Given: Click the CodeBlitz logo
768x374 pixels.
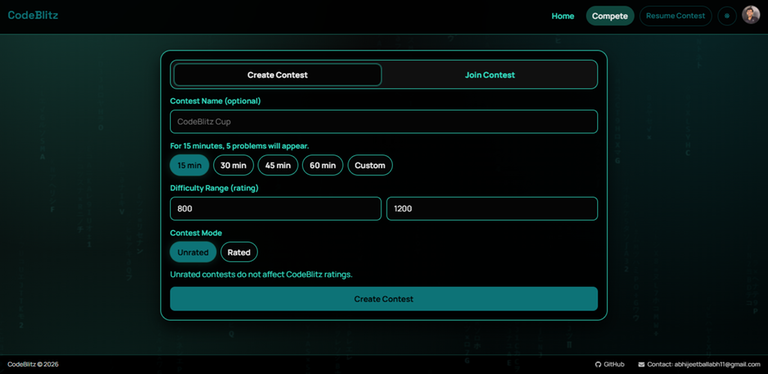Looking at the screenshot, I should coord(33,15).
